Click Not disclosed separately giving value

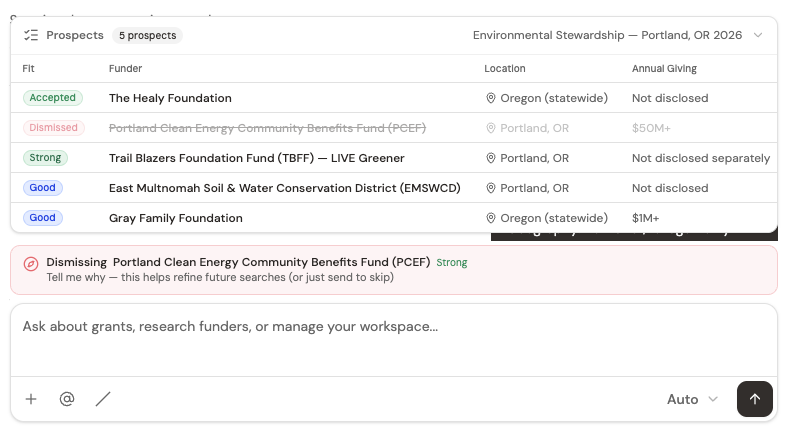point(701,158)
